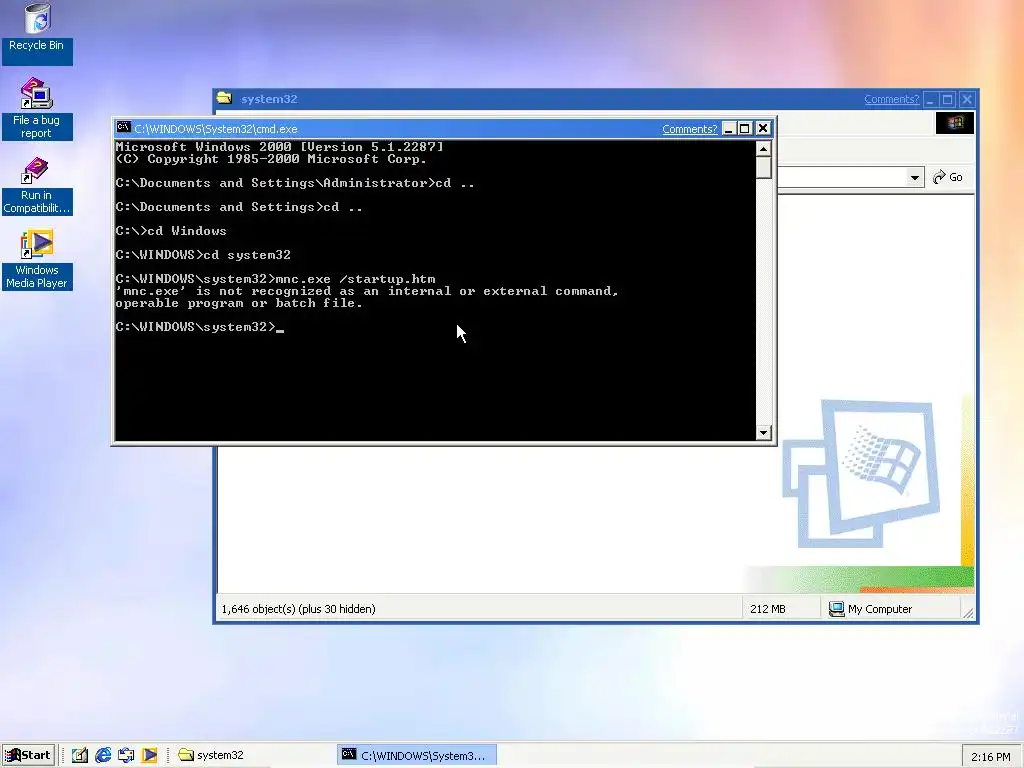The height and width of the screenshot is (768, 1024).
Task: Click the 'operable program or batch file' line
Action: (239, 303)
